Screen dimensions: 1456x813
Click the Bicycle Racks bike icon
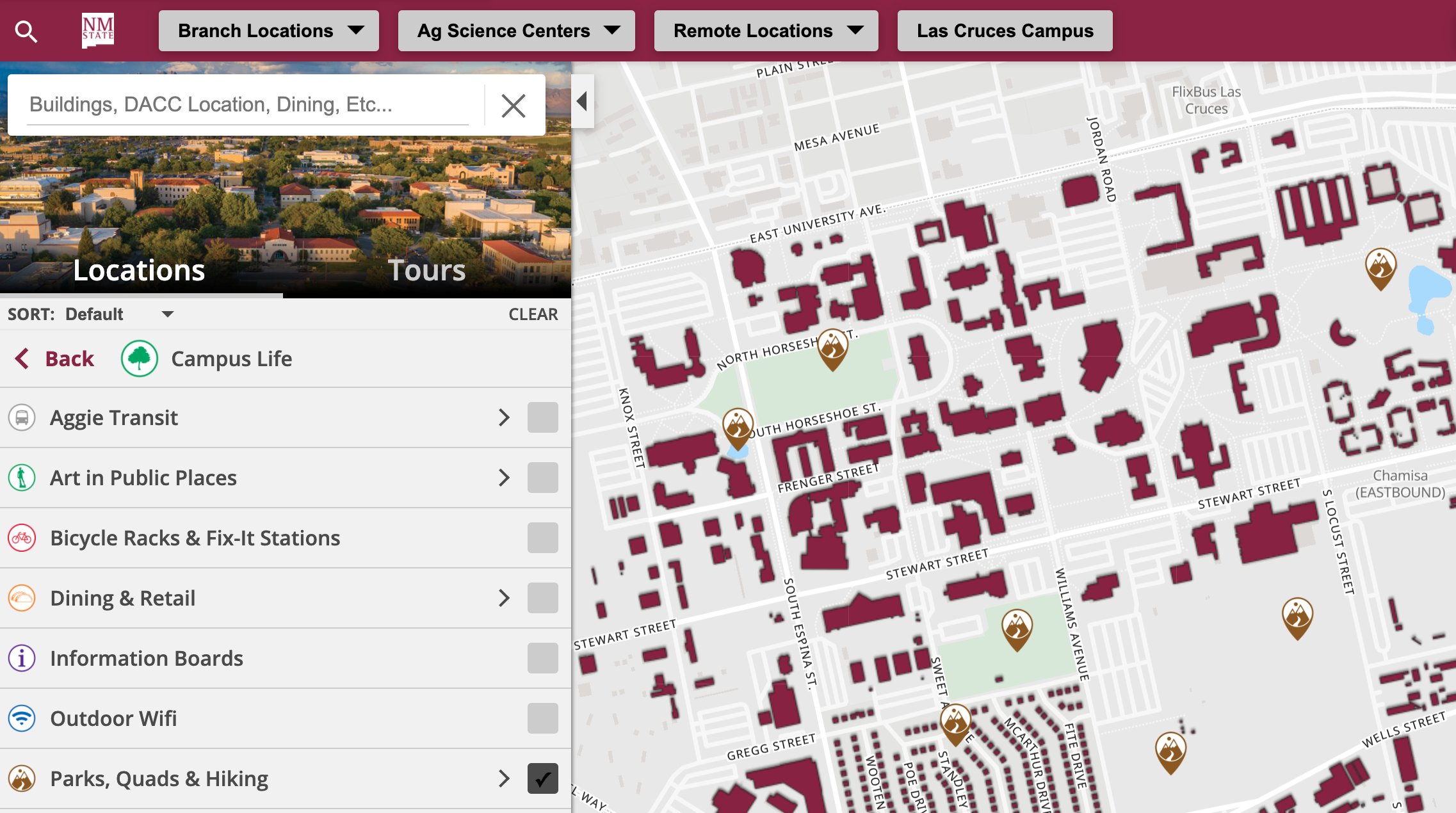[x=22, y=538]
